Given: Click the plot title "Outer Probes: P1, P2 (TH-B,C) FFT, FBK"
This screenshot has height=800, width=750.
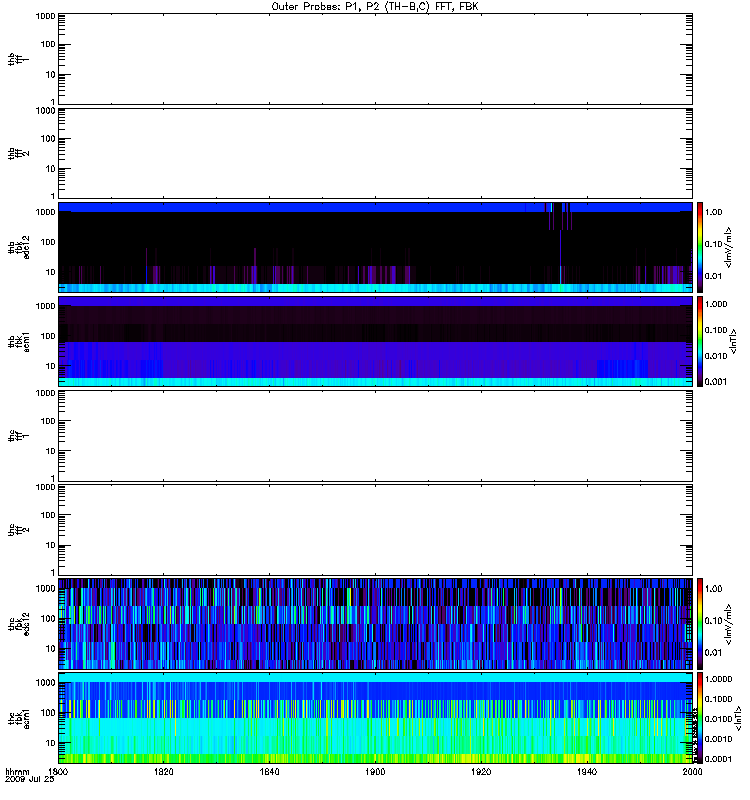Looking at the screenshot, I should 375,7.
